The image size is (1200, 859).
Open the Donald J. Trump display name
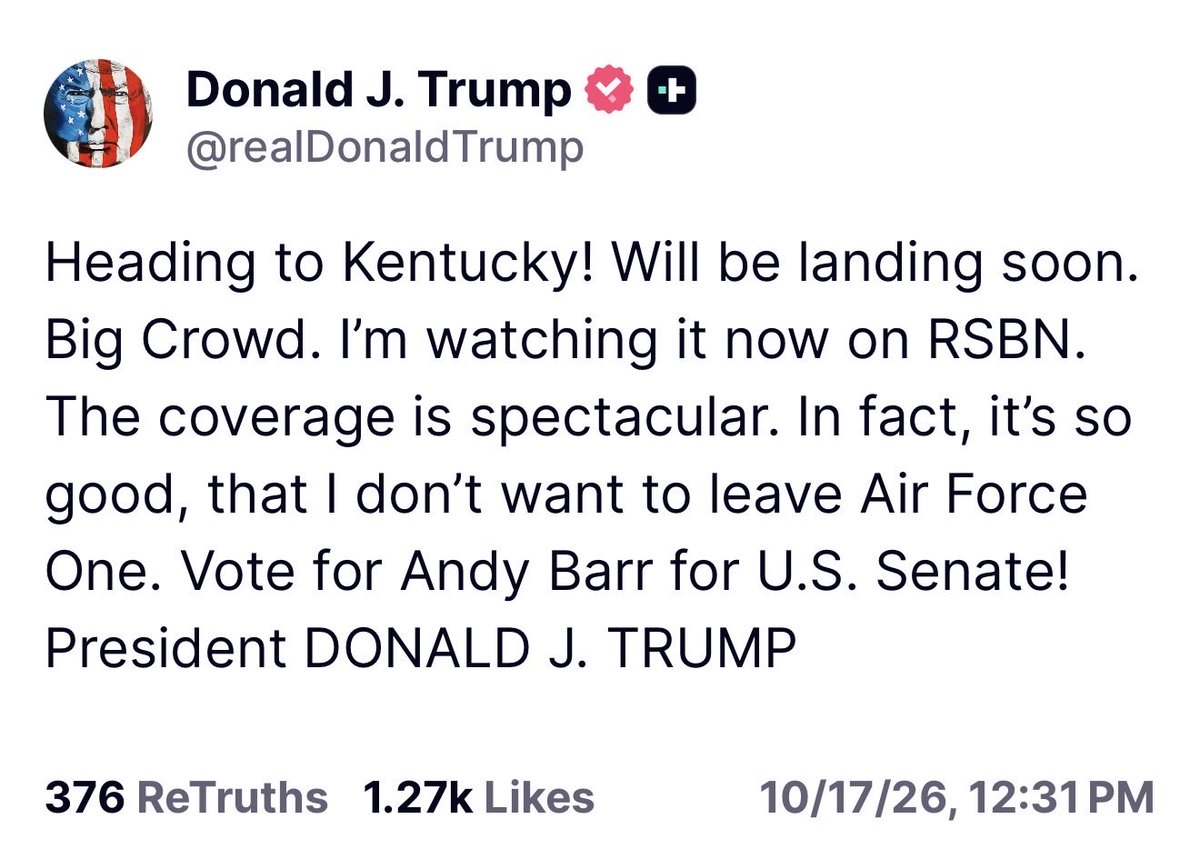[x=379, y=92]
